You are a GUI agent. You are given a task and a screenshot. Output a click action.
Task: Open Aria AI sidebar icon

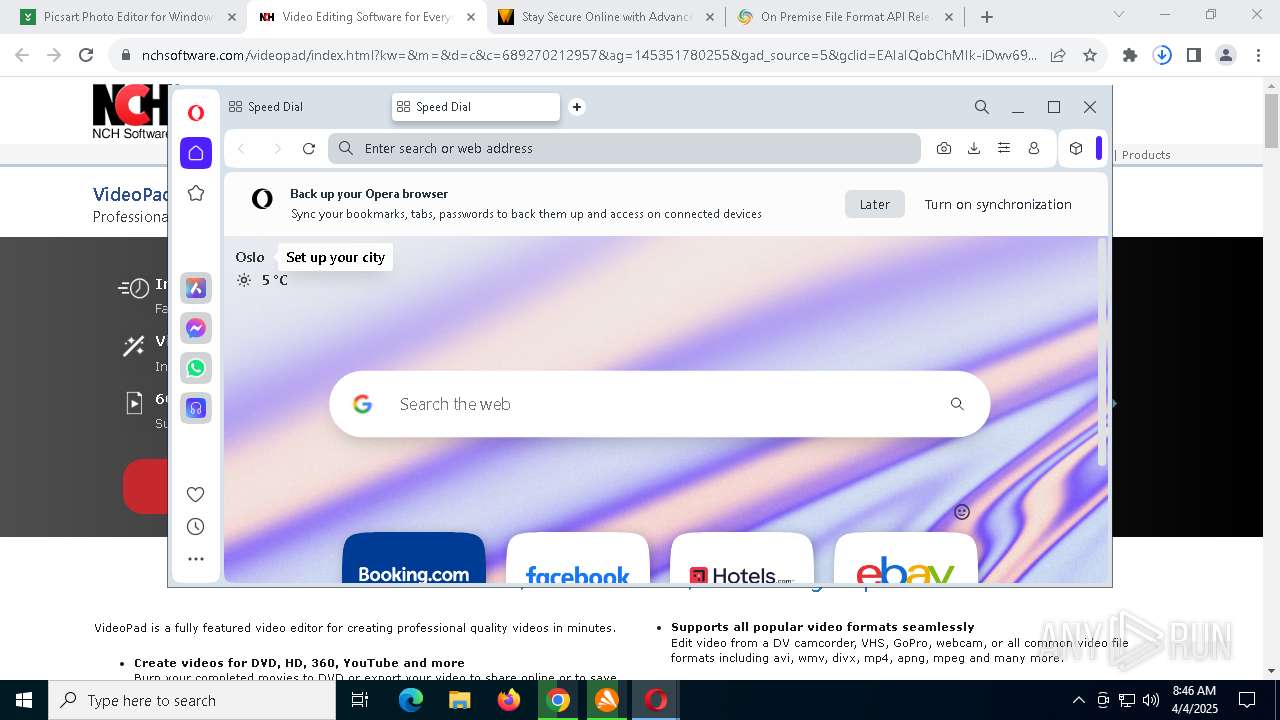click(196, 288)
